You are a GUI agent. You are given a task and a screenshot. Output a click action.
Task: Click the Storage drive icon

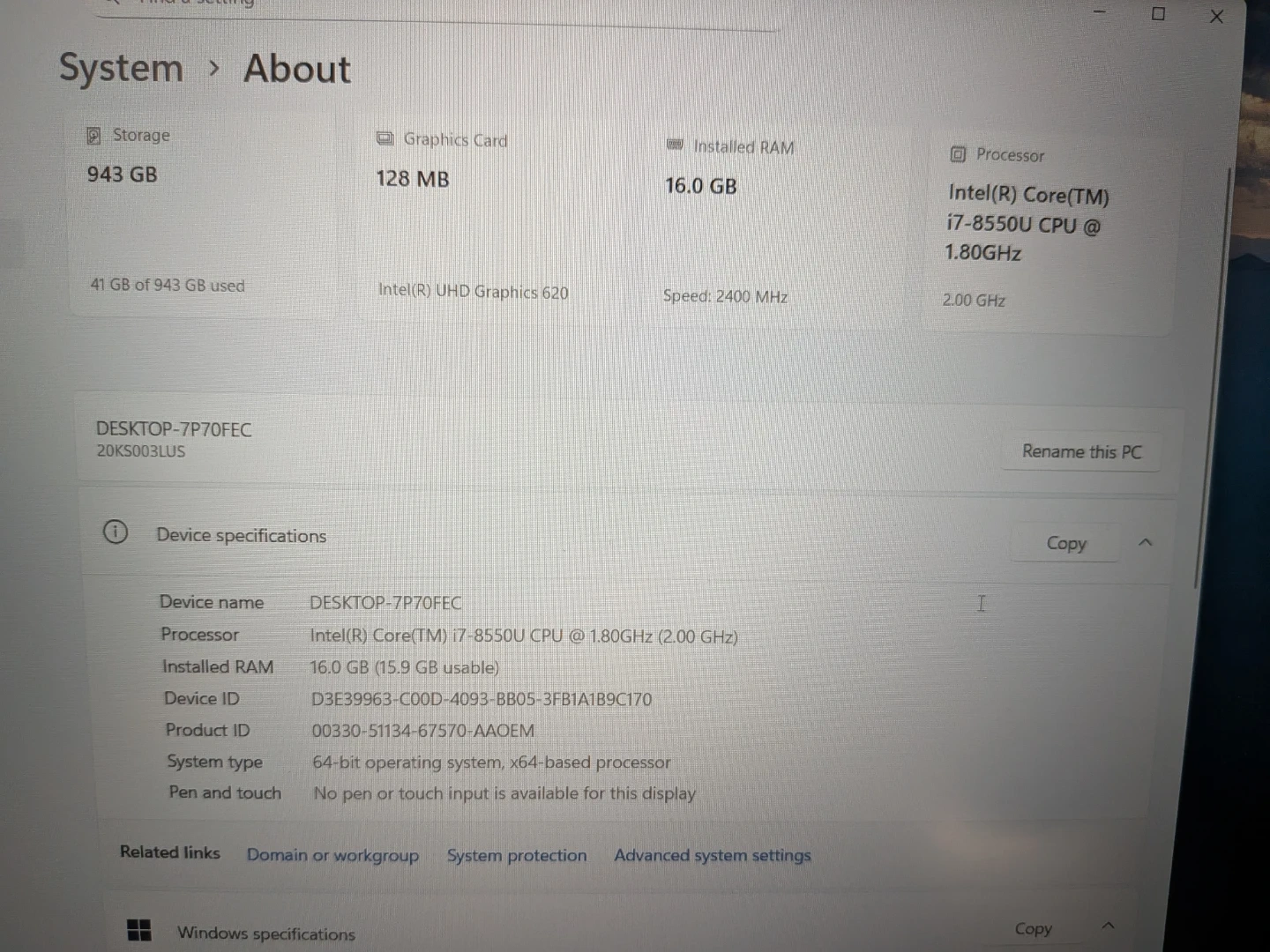[x=93, y=136]
